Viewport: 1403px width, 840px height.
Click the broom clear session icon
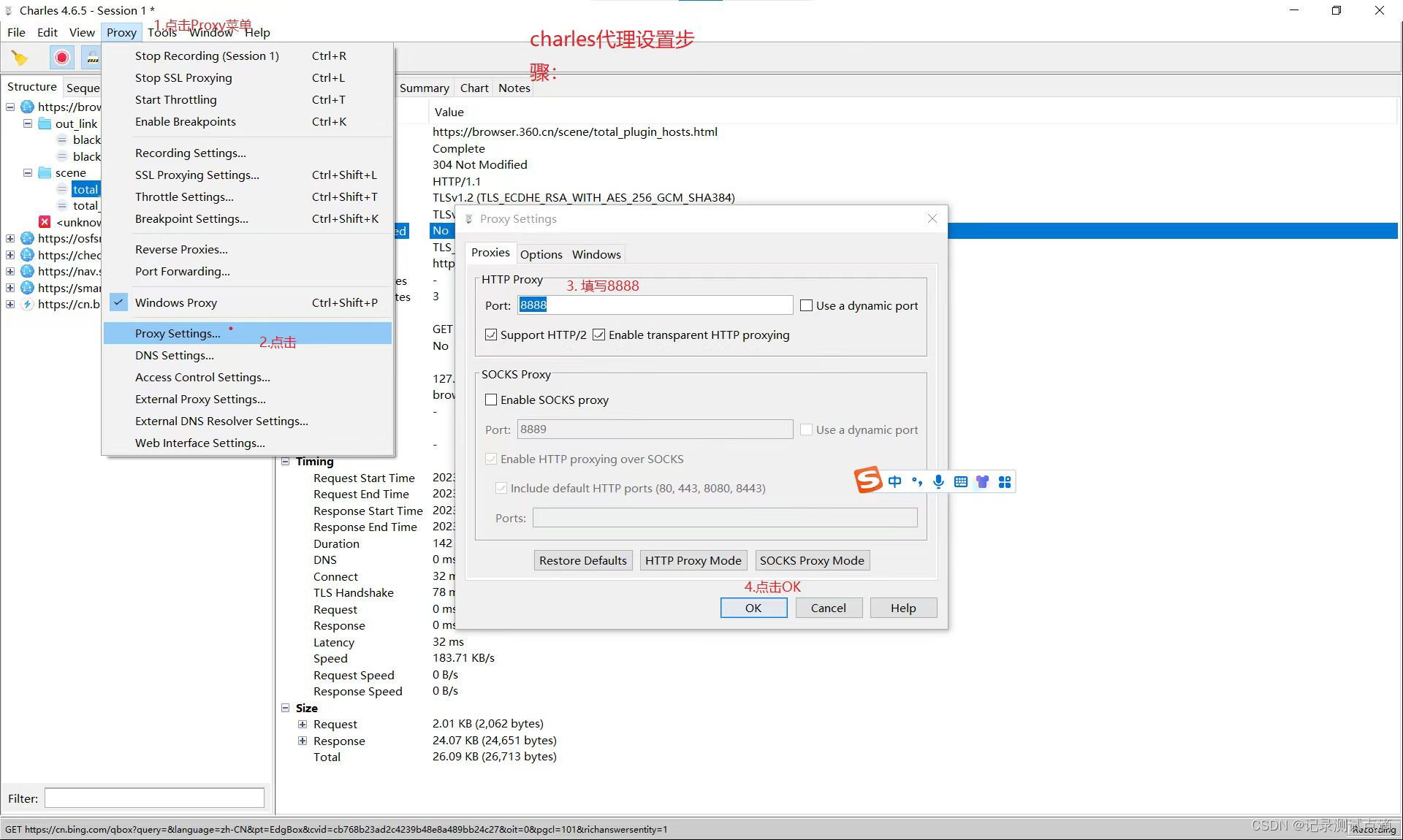tap(20, 58)
